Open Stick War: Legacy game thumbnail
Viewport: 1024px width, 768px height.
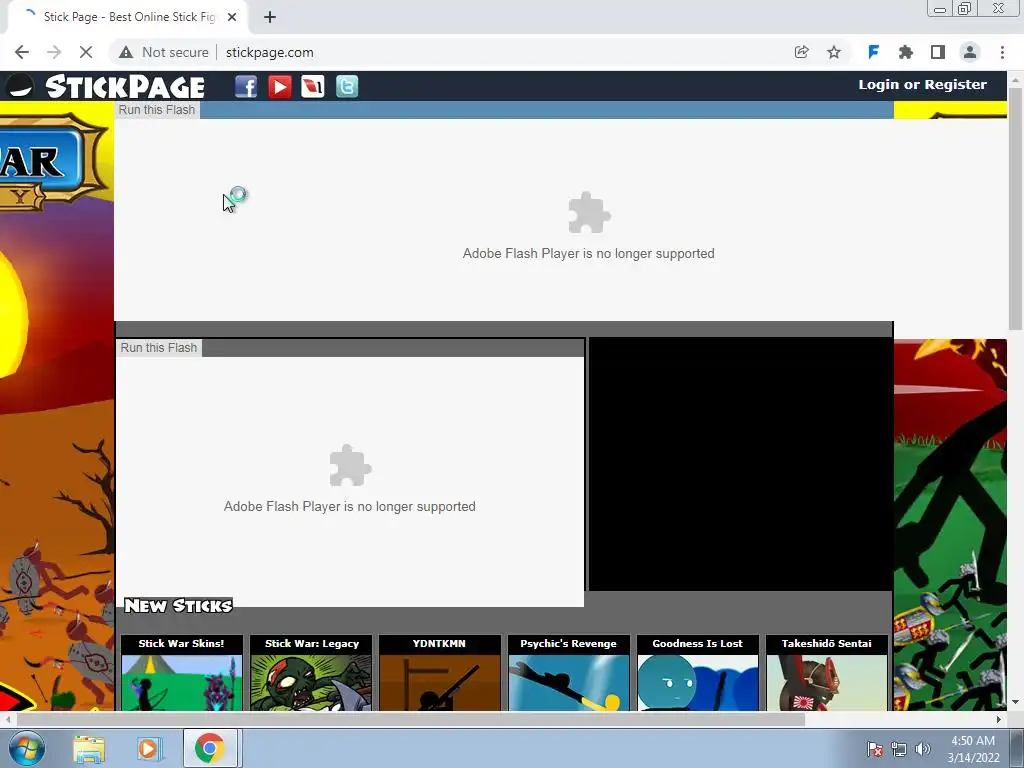(x=311, y=682)
